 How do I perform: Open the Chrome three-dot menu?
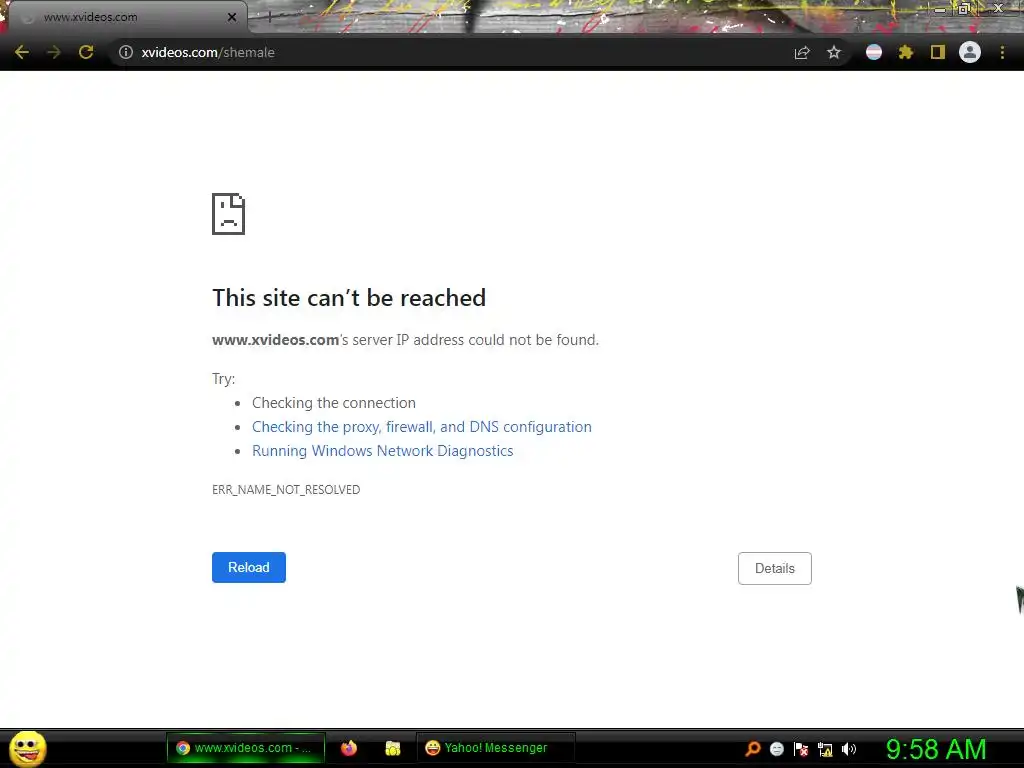pos(1002,52)
